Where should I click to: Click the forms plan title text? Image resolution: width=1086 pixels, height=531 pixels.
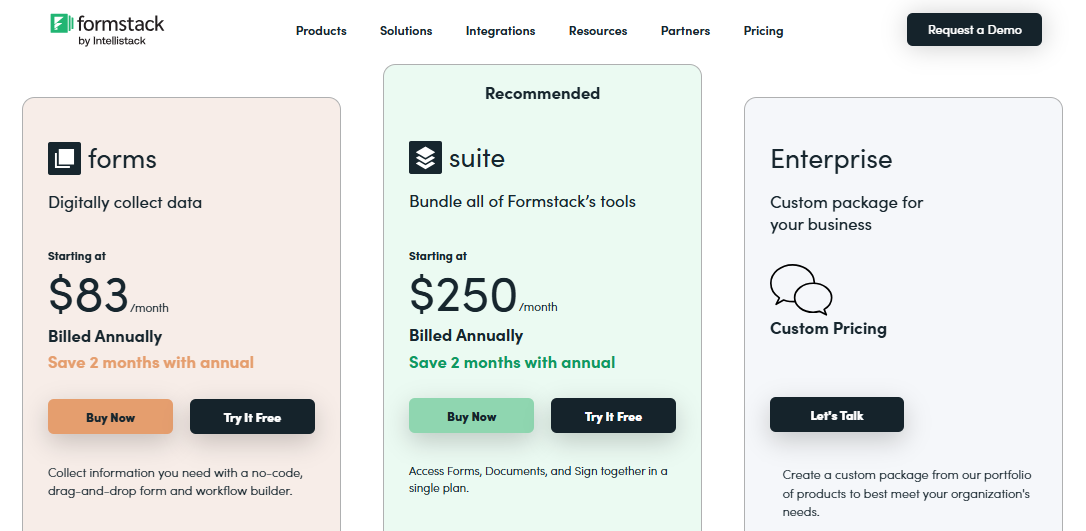(x=122, y=159)
